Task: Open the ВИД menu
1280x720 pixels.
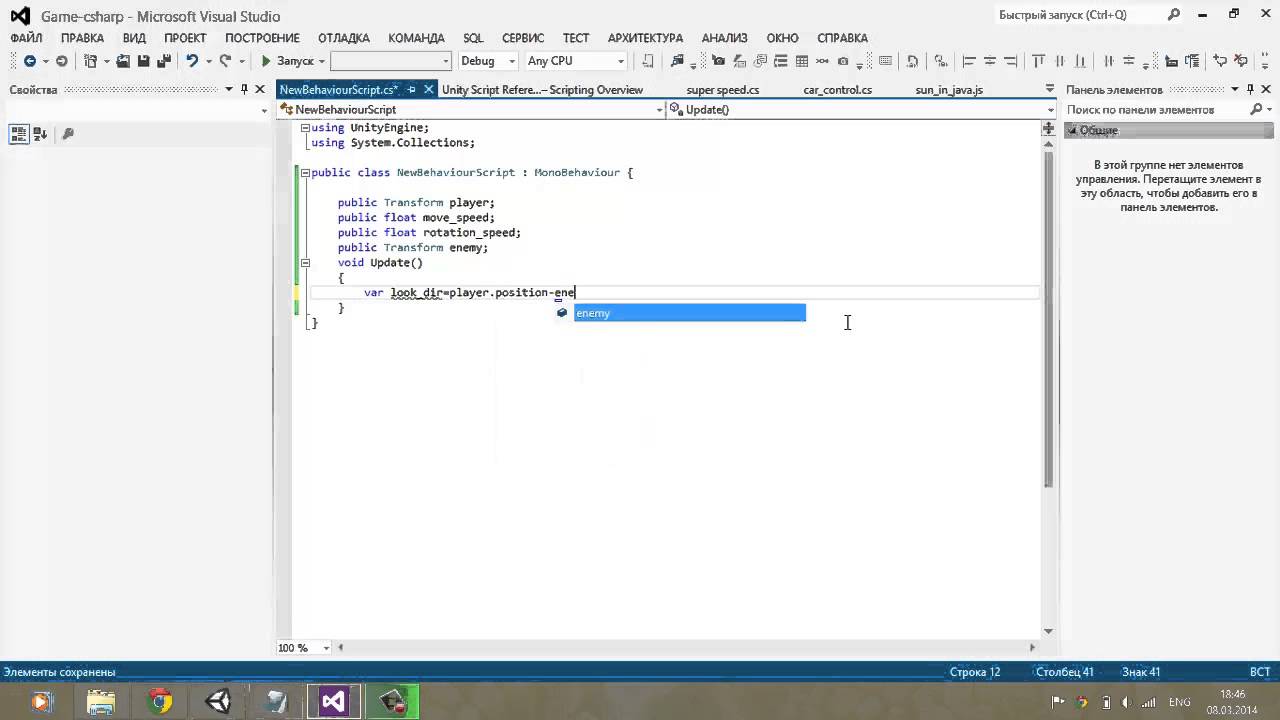Action: pos(134,38)
